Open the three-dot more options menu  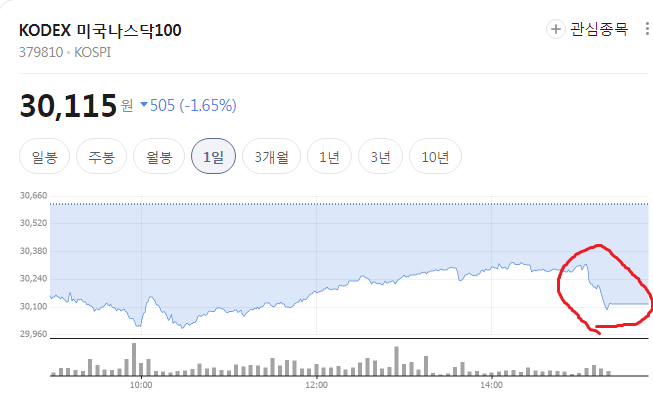[647, 29]
